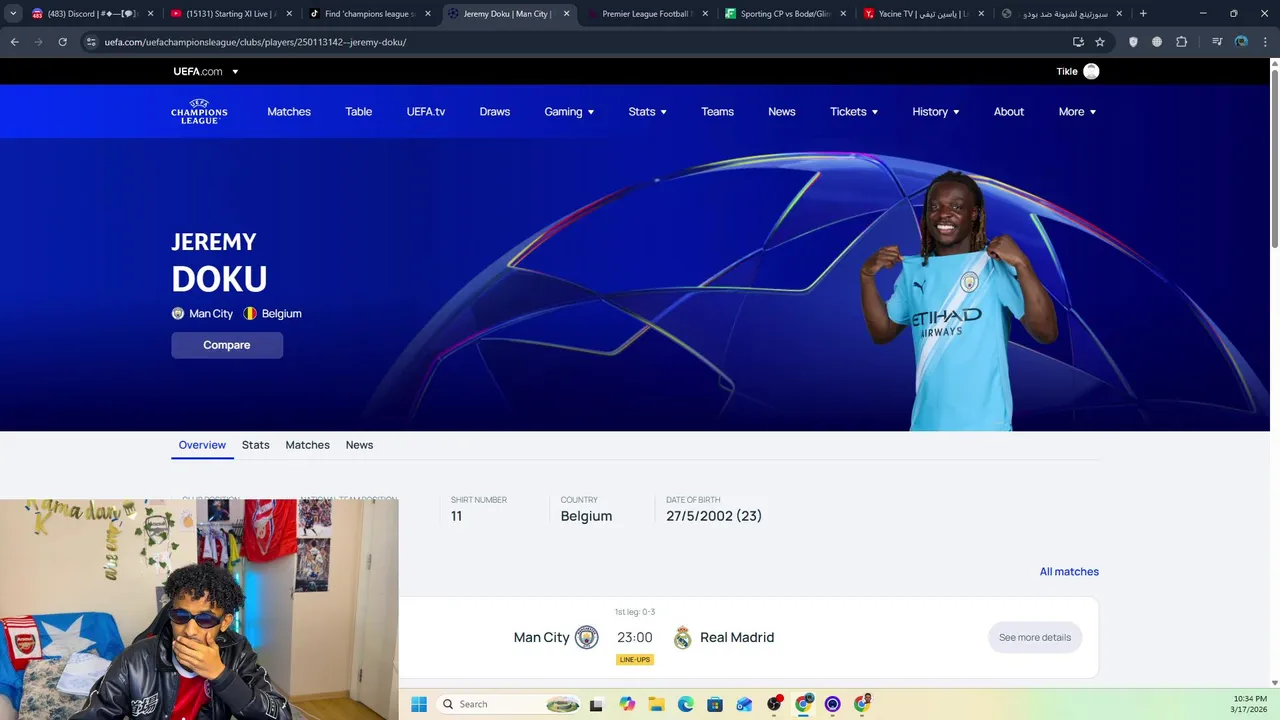The height and width of the screenshot is (720, 1280).
Task: Click the Man City club link under player name
Action: tap(202, 313)
